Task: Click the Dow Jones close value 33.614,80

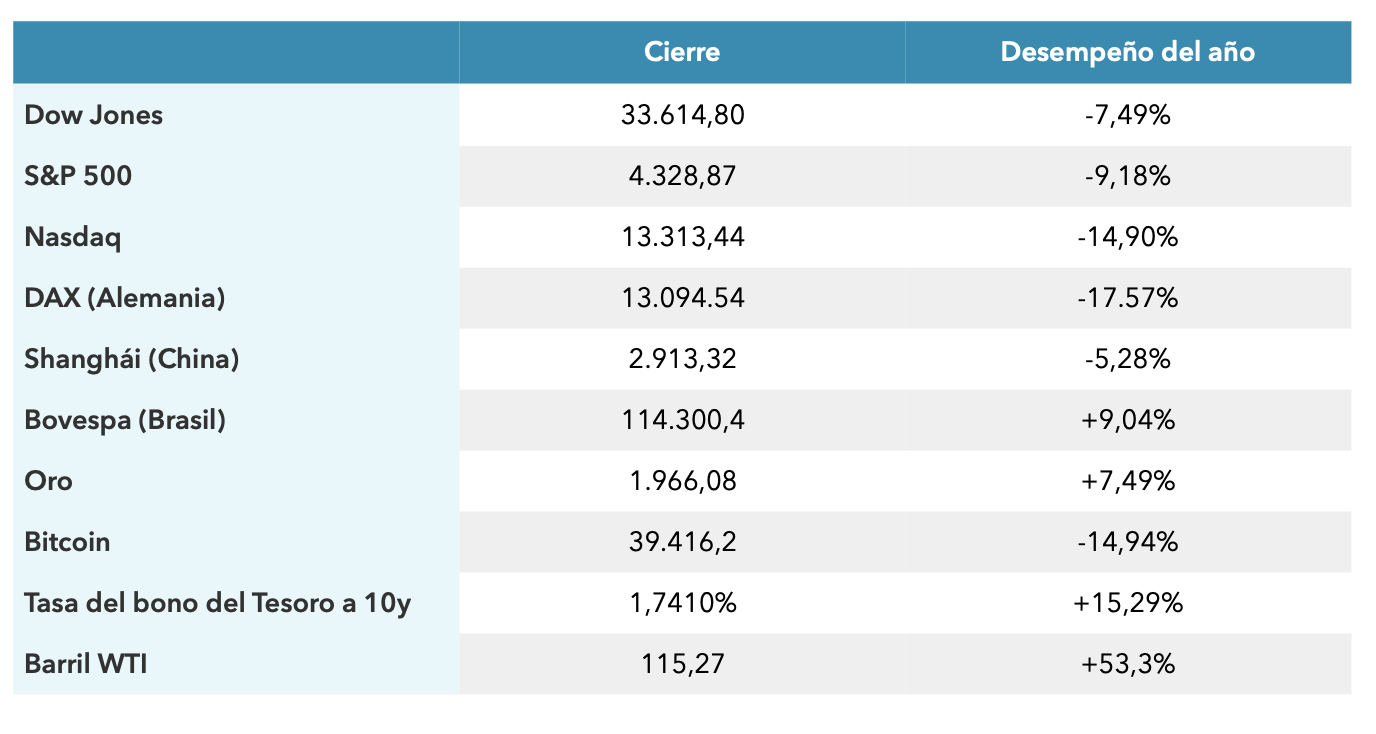Action: click(x=682, y=115)
